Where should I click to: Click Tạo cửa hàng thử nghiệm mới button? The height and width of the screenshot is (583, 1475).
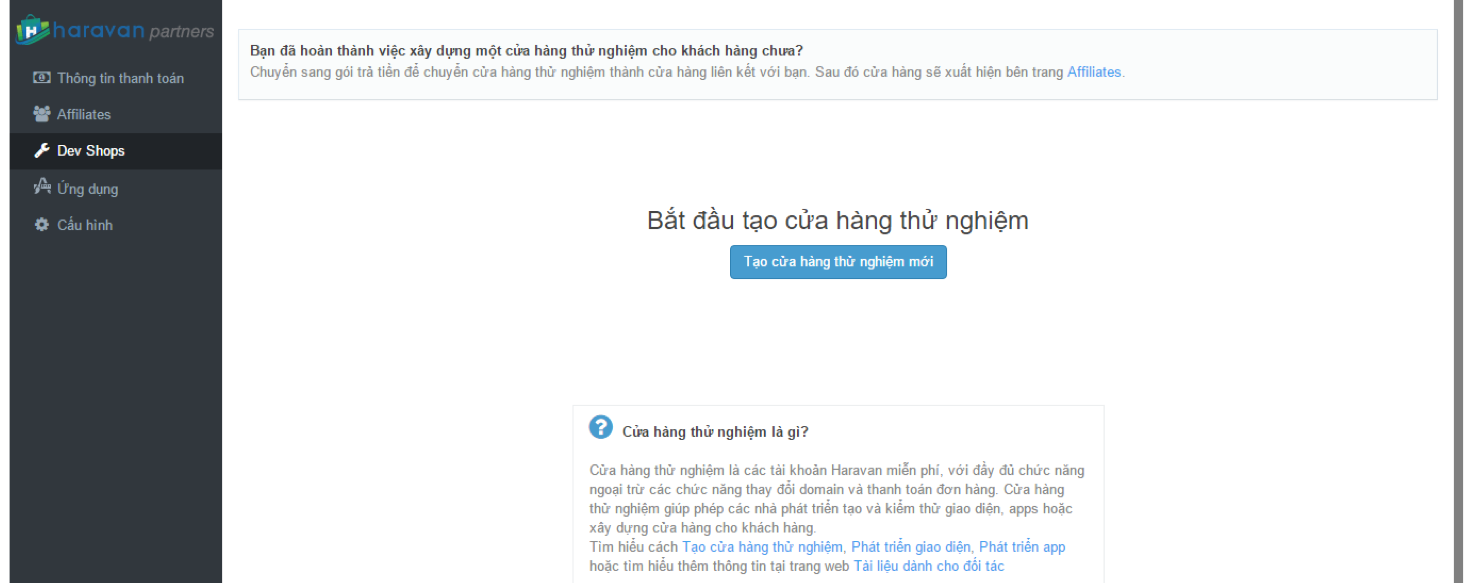(x=838, y=262)
